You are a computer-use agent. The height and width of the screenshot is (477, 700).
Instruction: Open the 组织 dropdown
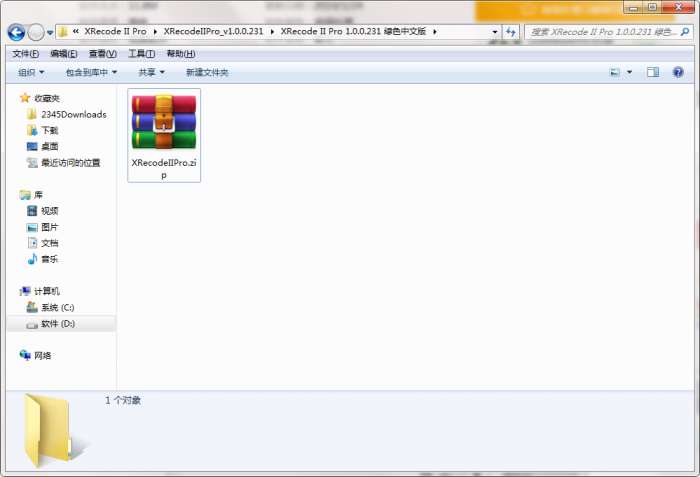coord(31,72)
